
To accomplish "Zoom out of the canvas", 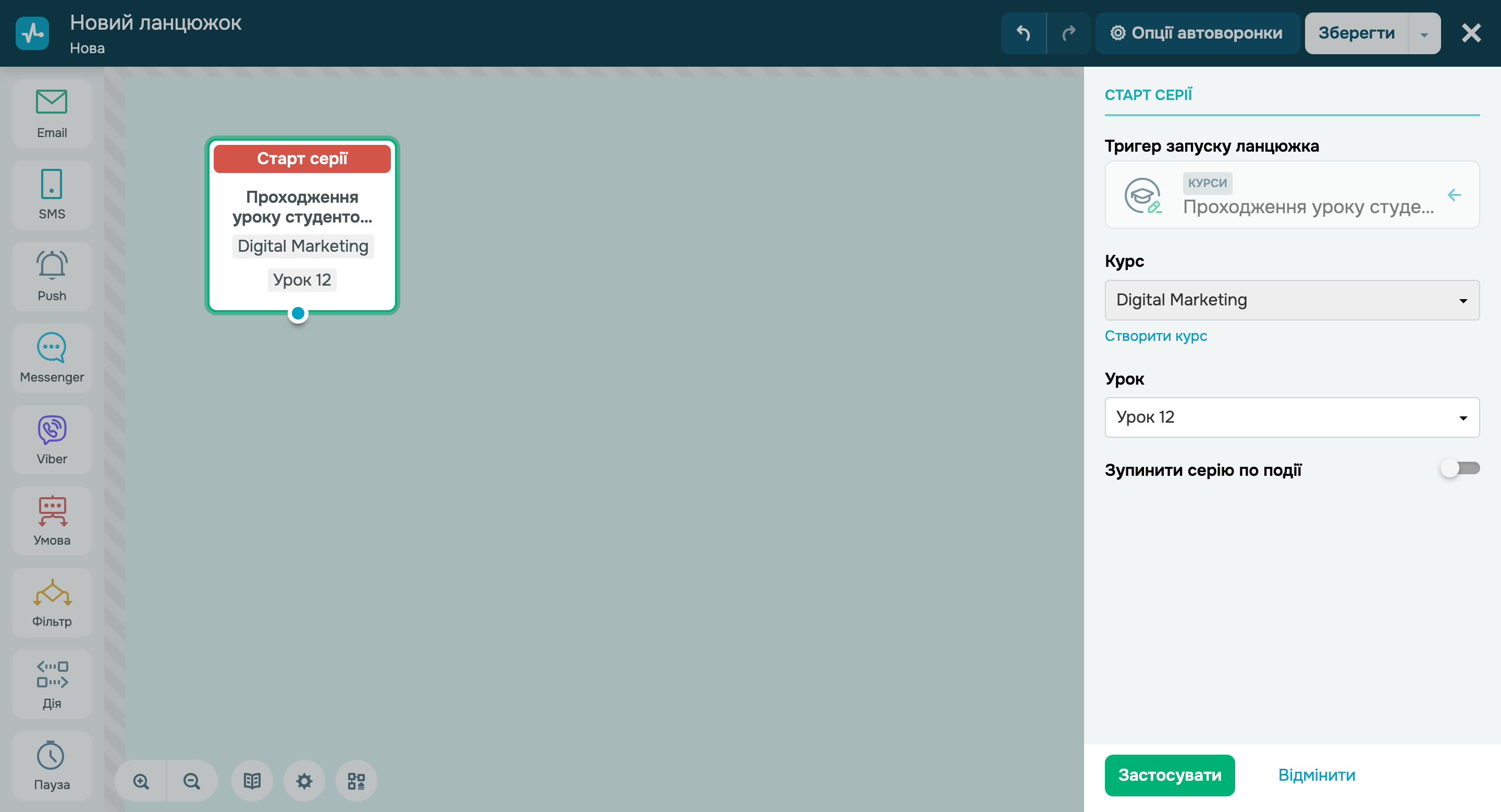I will click(192, 781).
